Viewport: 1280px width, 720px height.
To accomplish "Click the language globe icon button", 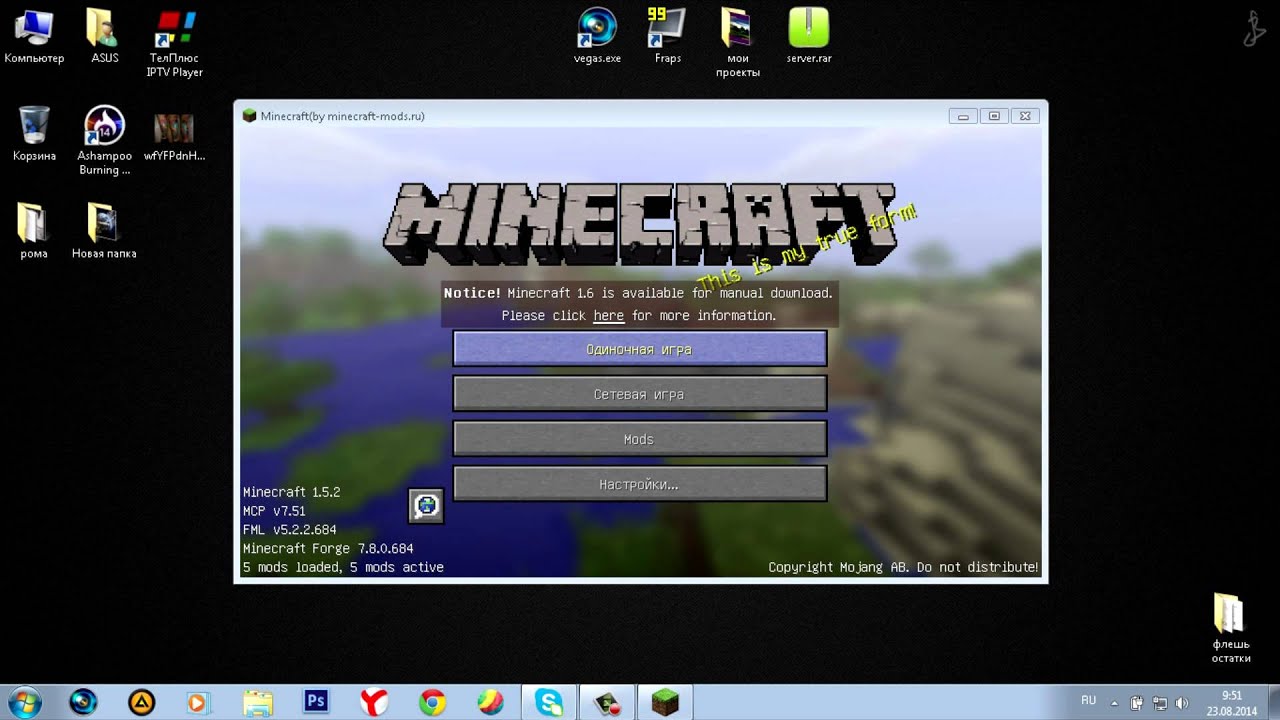I will 426,505.
